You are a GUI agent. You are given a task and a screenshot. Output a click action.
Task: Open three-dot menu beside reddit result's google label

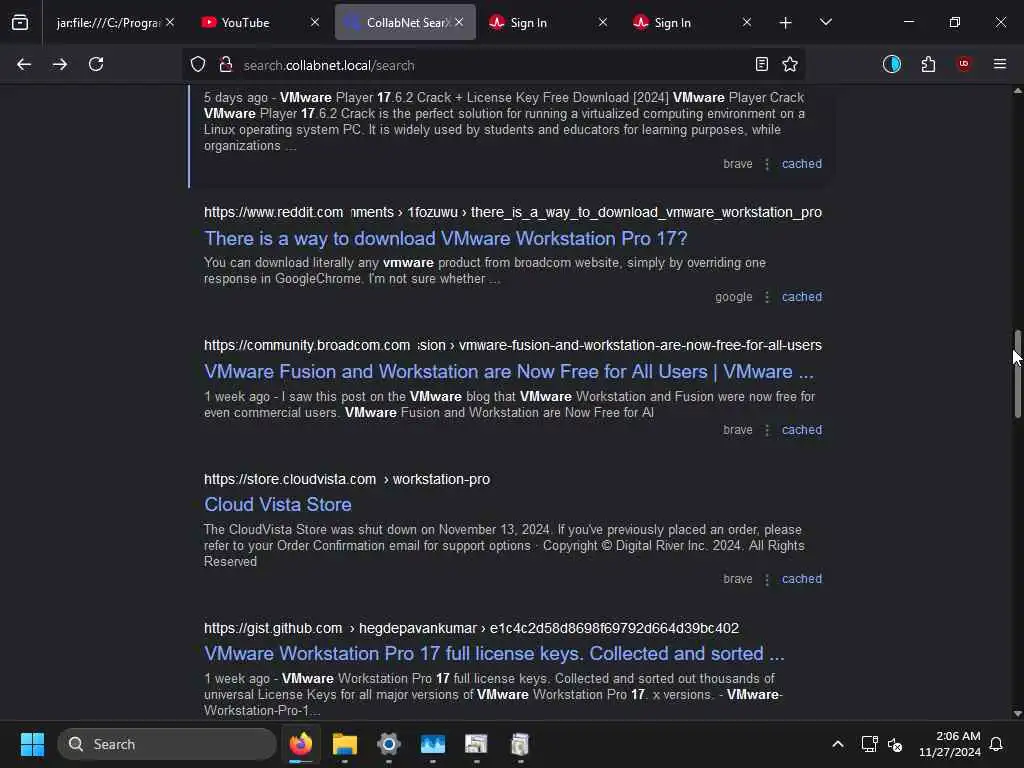[x=767, y=297]
